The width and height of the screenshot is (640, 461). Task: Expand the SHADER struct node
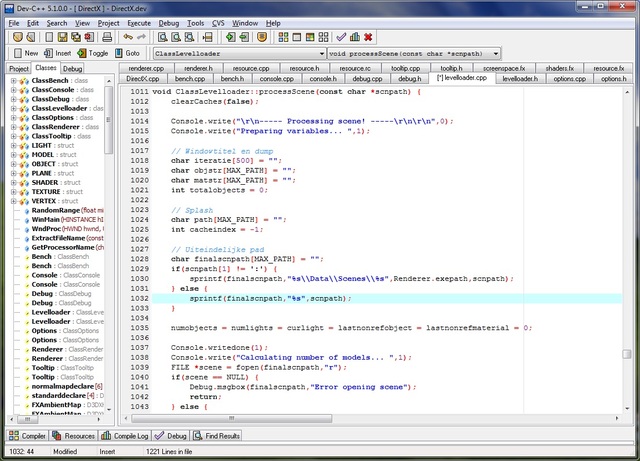click(x=13, y=183)
